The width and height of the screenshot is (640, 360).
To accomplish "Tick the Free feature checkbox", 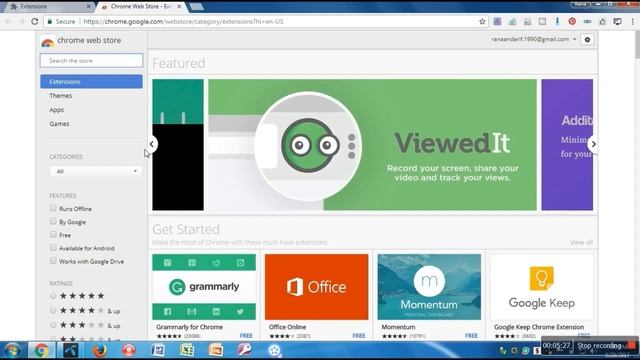I will [x=53, y=234].
